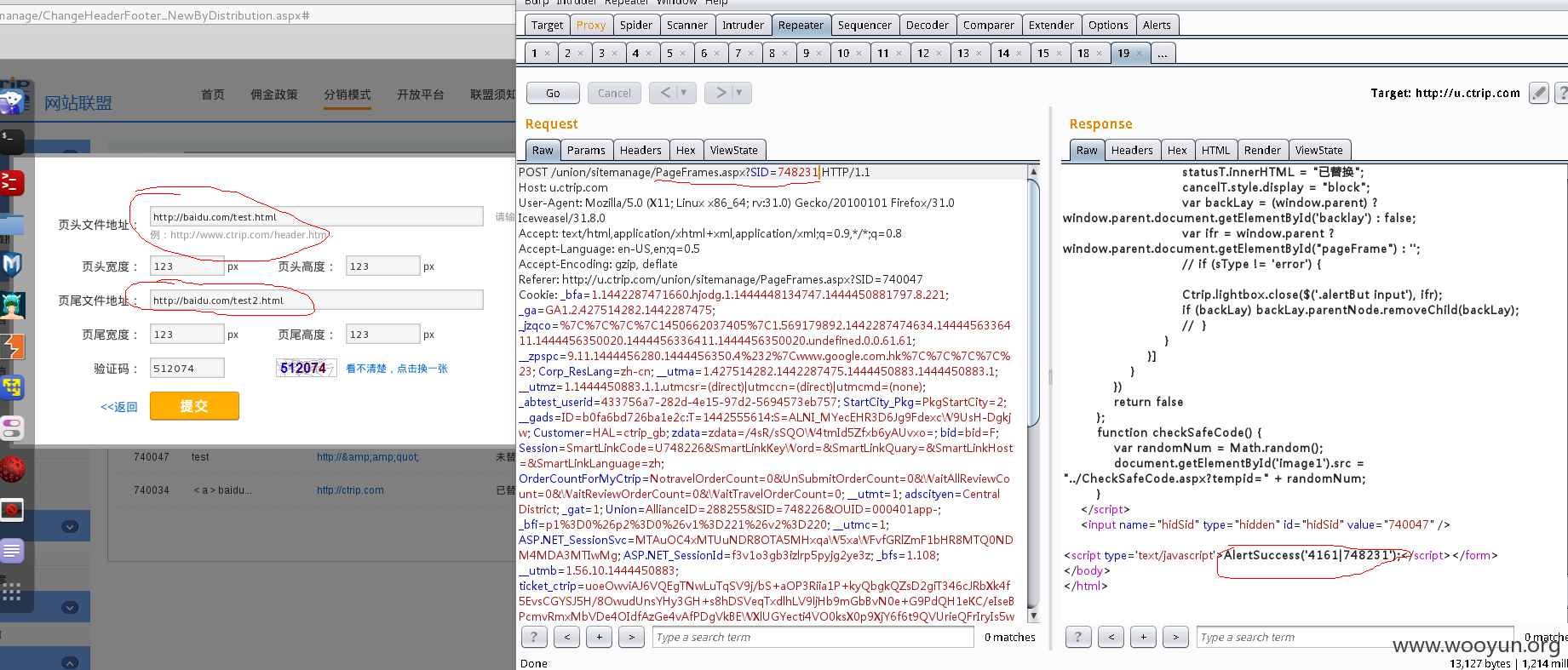The width and height of the screenshot is (1568, 670).
Task: Focus the 页尾高度 input field
Action: coord(383,335)
